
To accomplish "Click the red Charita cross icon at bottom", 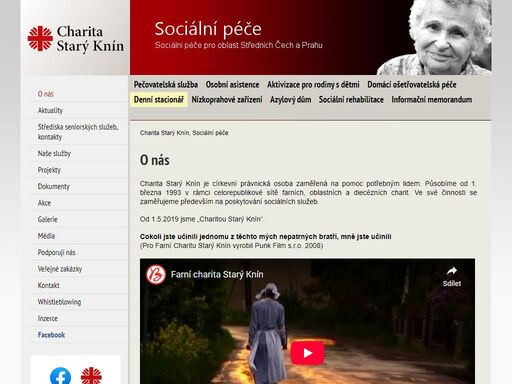I will [91, 376].
